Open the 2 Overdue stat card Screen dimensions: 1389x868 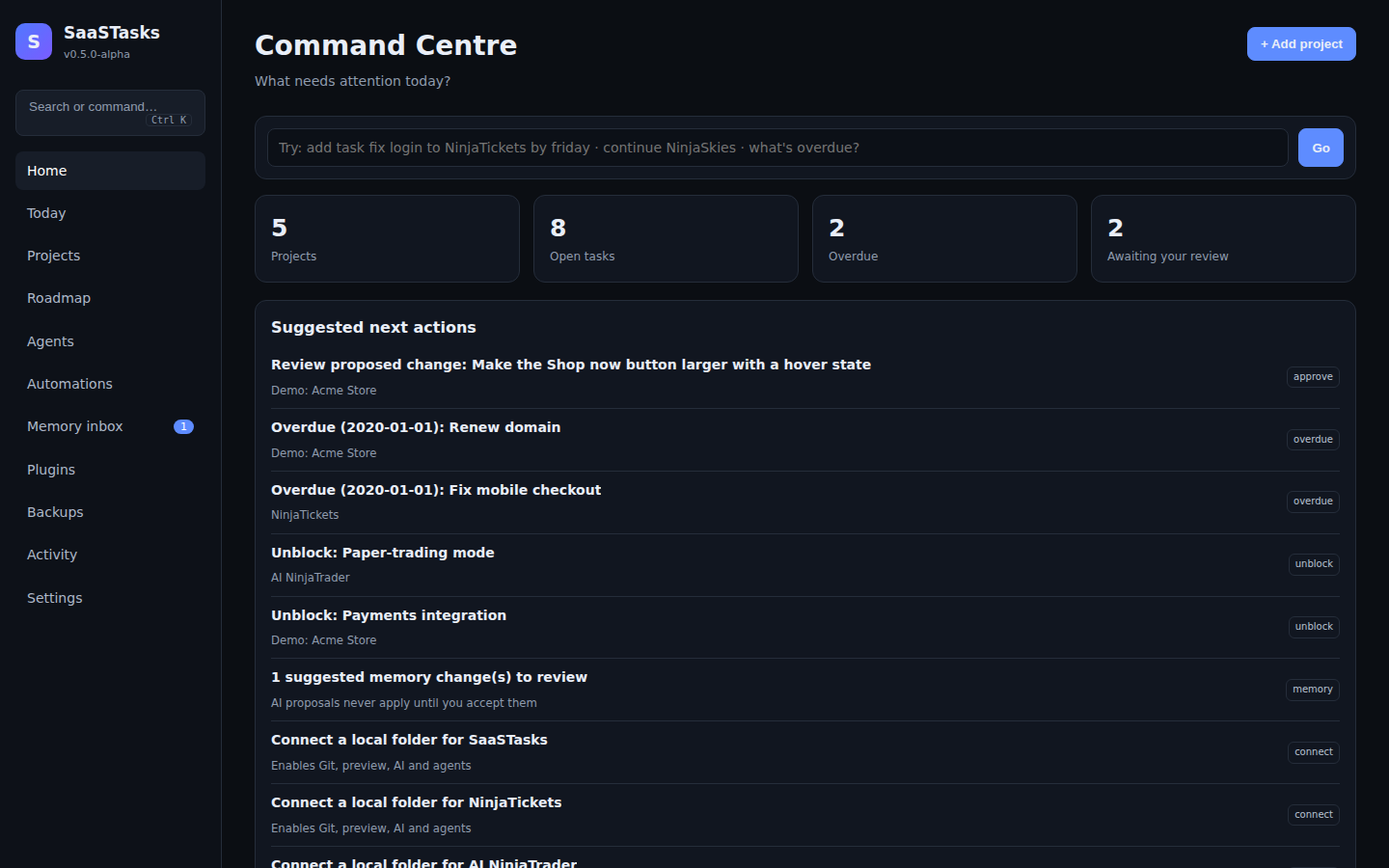[x=944, y=239]
